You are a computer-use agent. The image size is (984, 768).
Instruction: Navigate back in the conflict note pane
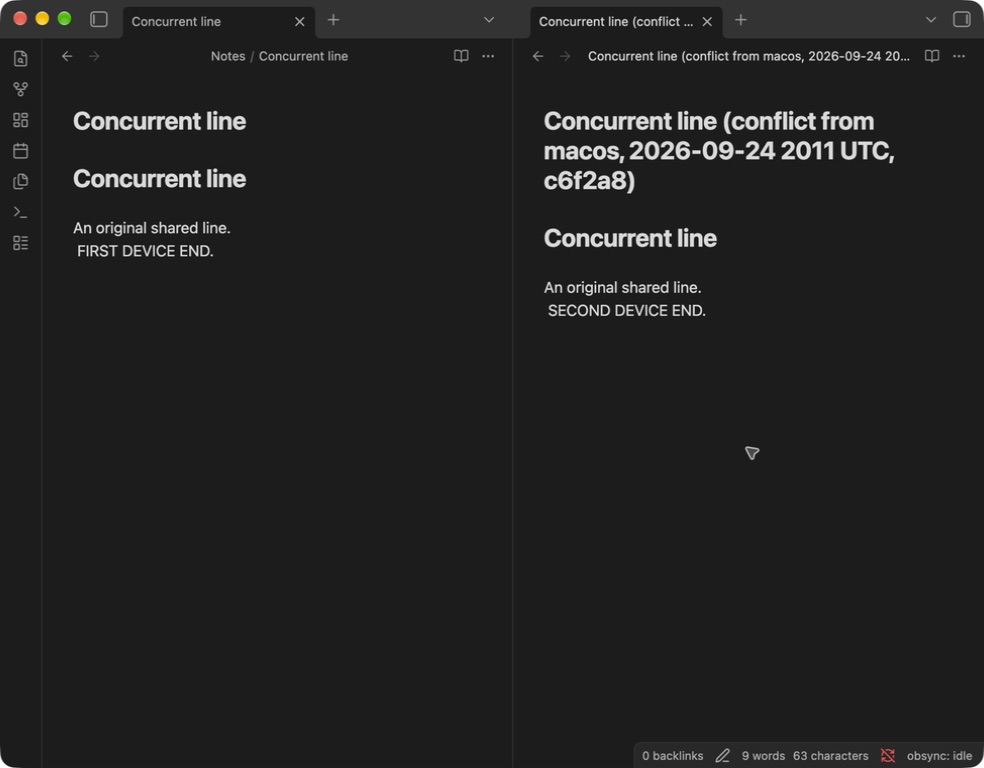click(x=538, y=56)
